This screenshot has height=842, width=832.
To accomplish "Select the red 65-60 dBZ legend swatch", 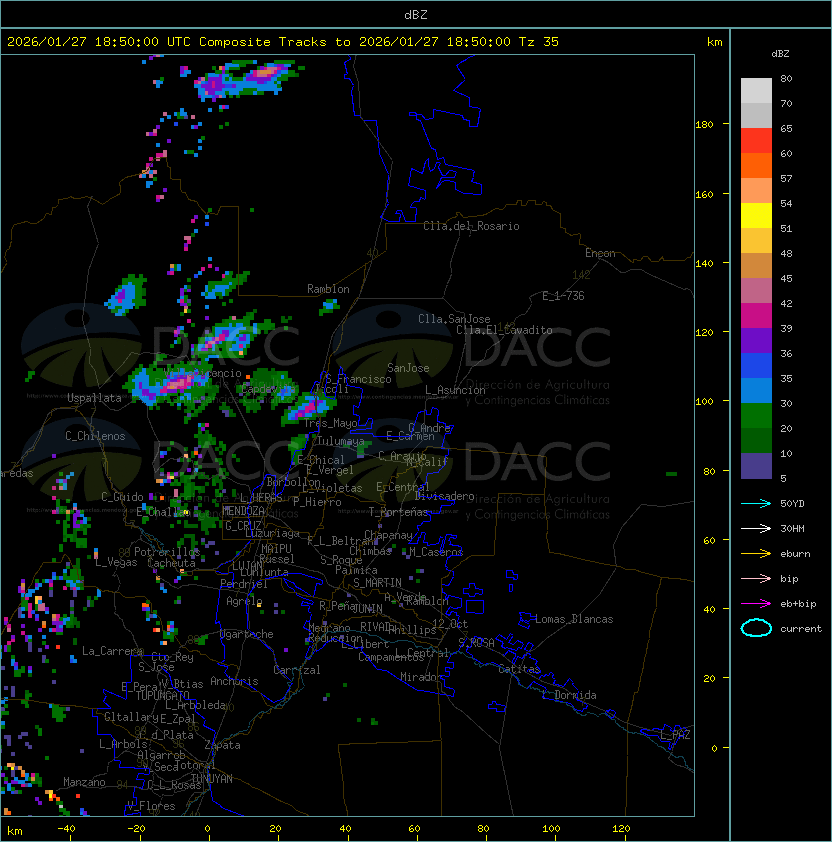I will [756, 141].
